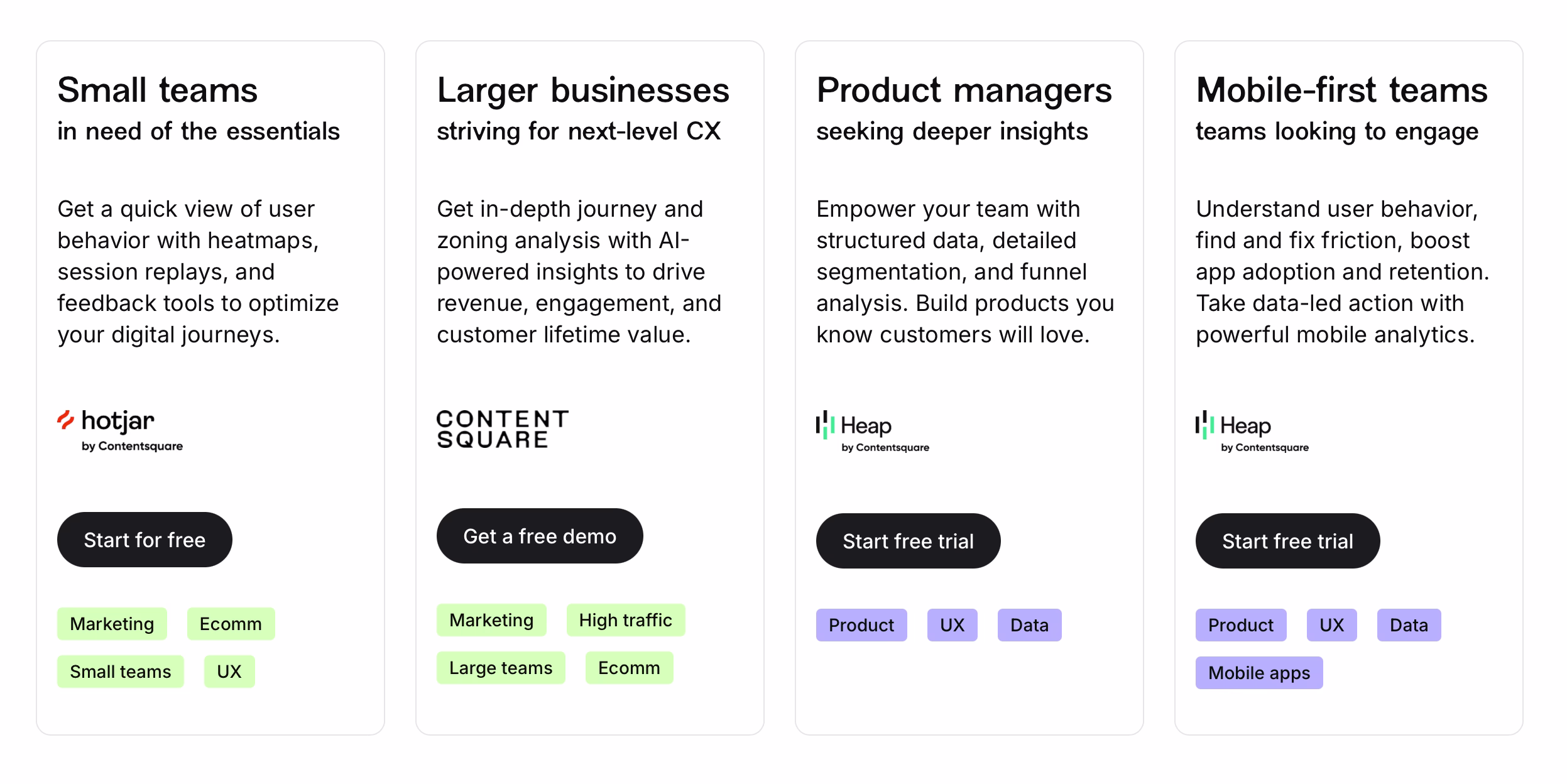Start free trial in the Mobile-first teams card
1567x784 pixels.
click(x=1287, y=540)
